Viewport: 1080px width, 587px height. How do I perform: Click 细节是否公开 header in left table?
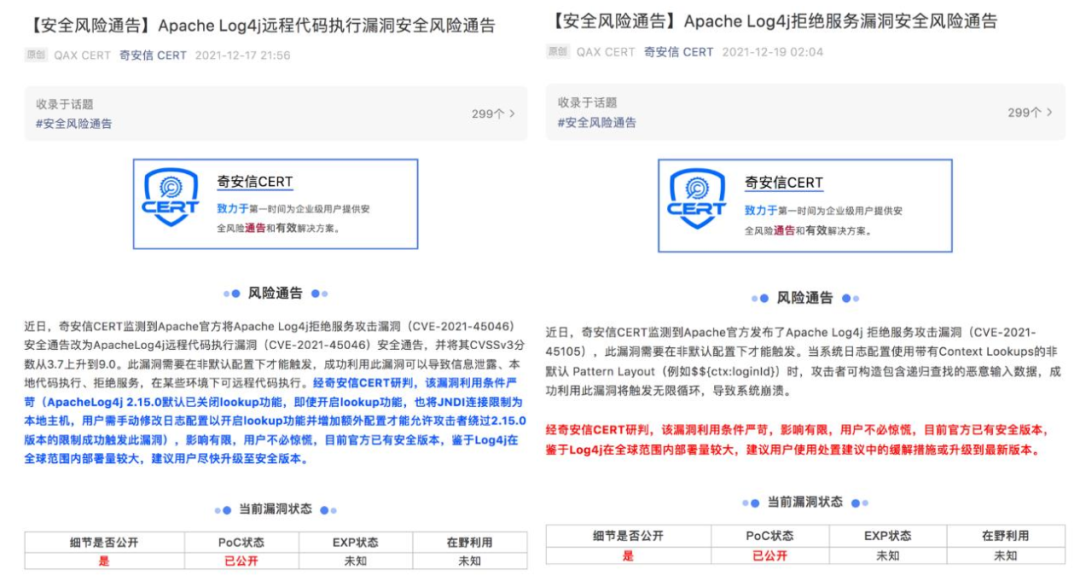click(104, 542)
